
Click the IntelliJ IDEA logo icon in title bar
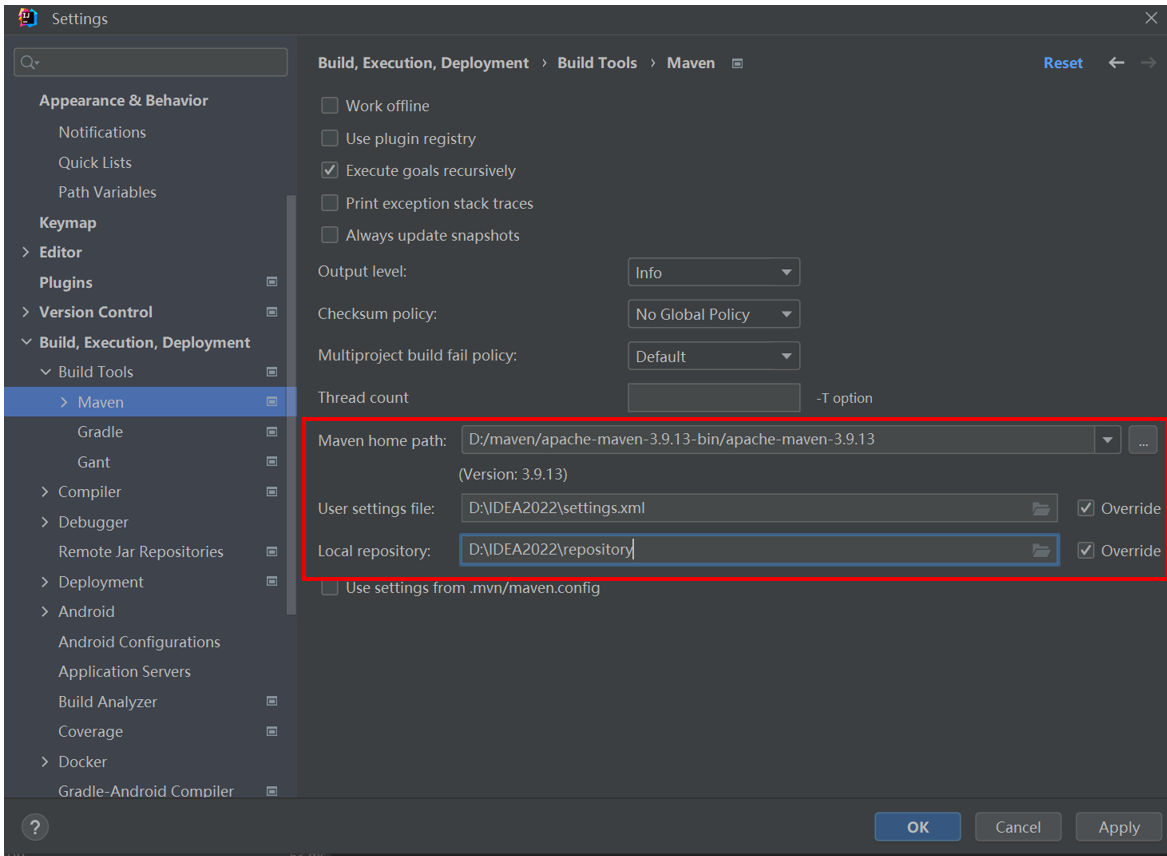coord(28,18)
